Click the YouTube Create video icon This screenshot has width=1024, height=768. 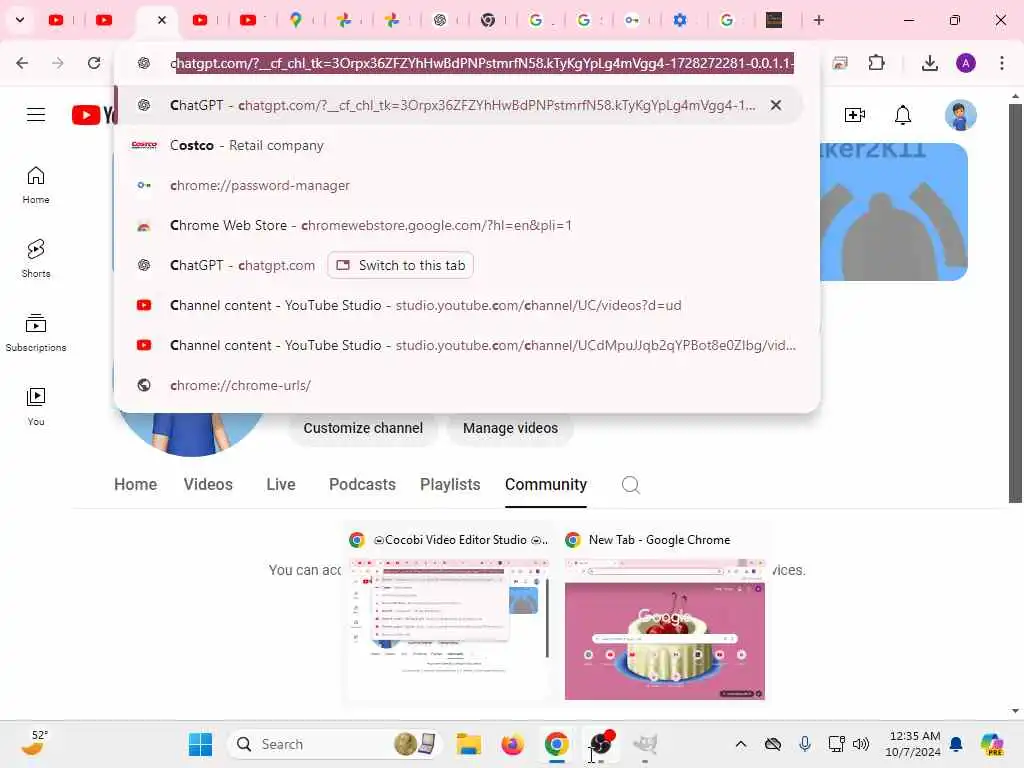[x=855, y=115]
